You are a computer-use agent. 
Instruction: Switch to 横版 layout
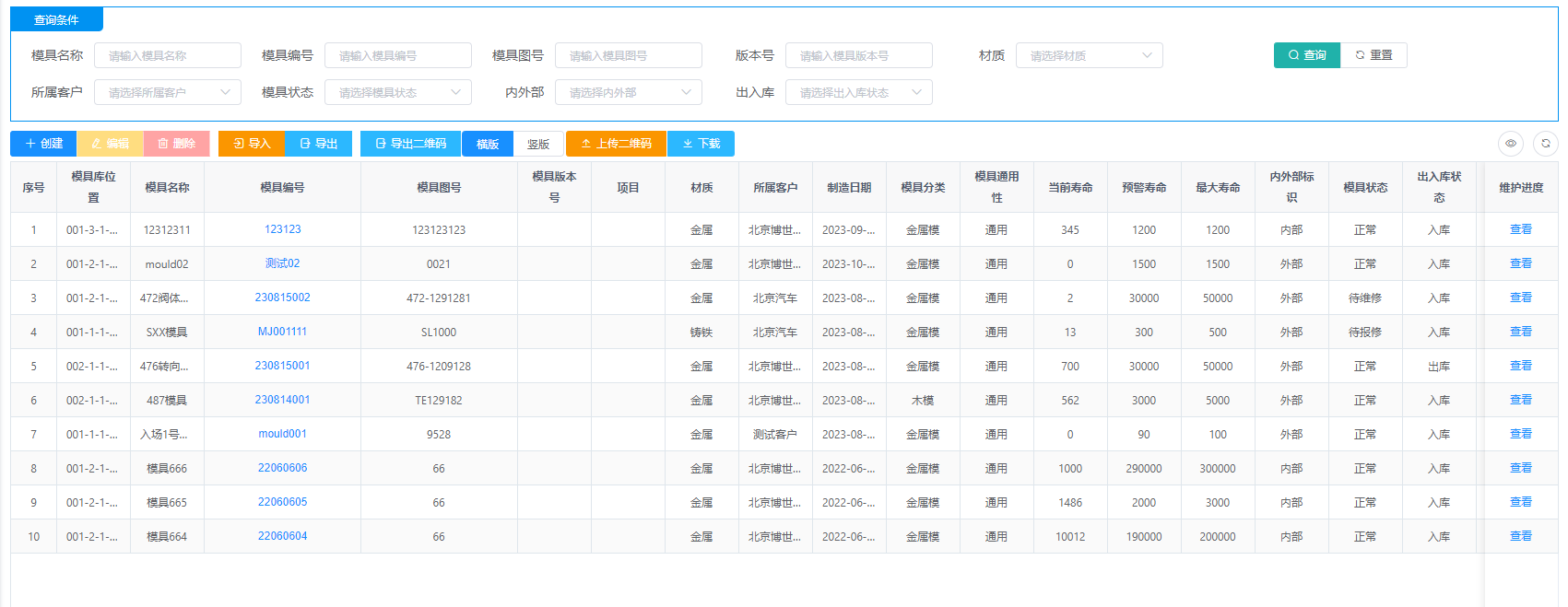[x=488, y=144]
